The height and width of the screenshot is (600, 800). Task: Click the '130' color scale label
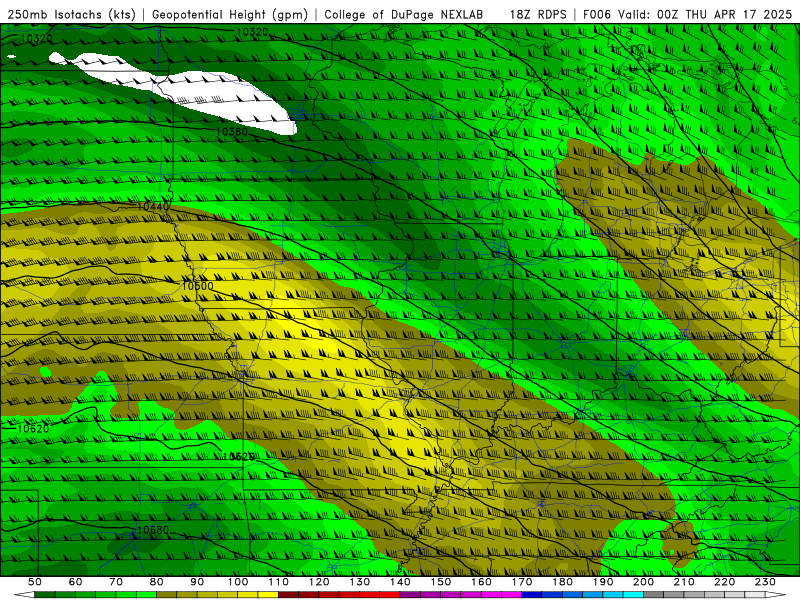[x=359, y=582]
